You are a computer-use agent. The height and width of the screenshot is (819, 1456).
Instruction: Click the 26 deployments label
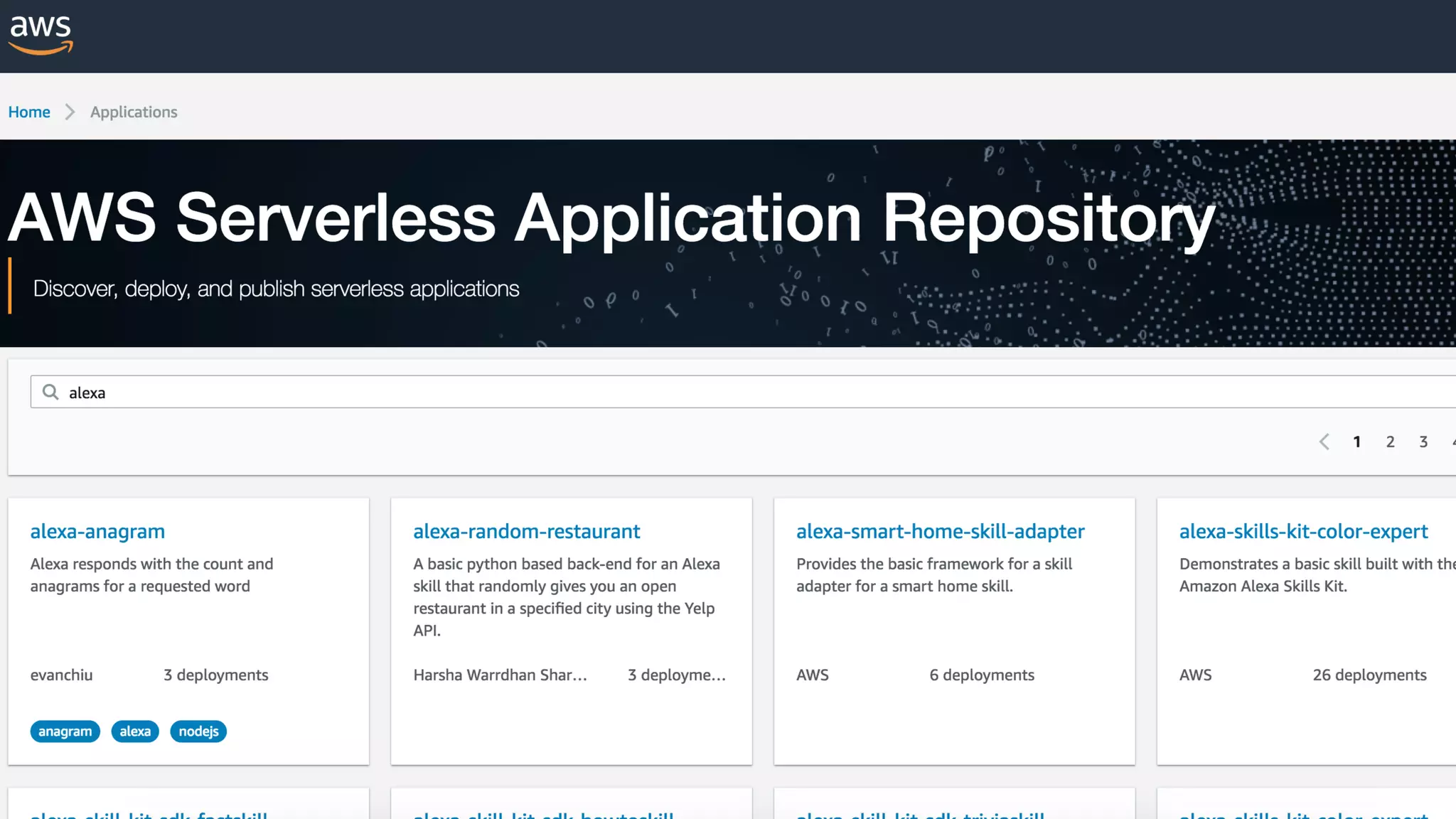1369,675
